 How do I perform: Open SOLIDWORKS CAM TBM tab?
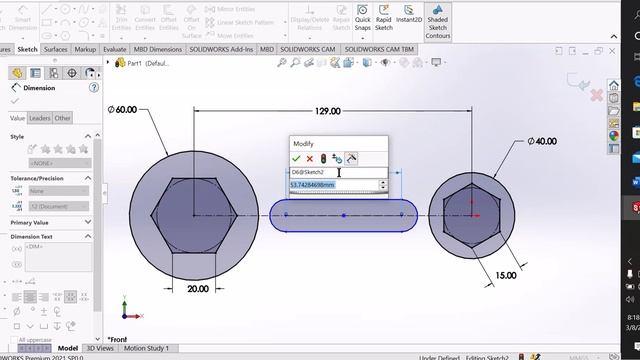(379, 49)
